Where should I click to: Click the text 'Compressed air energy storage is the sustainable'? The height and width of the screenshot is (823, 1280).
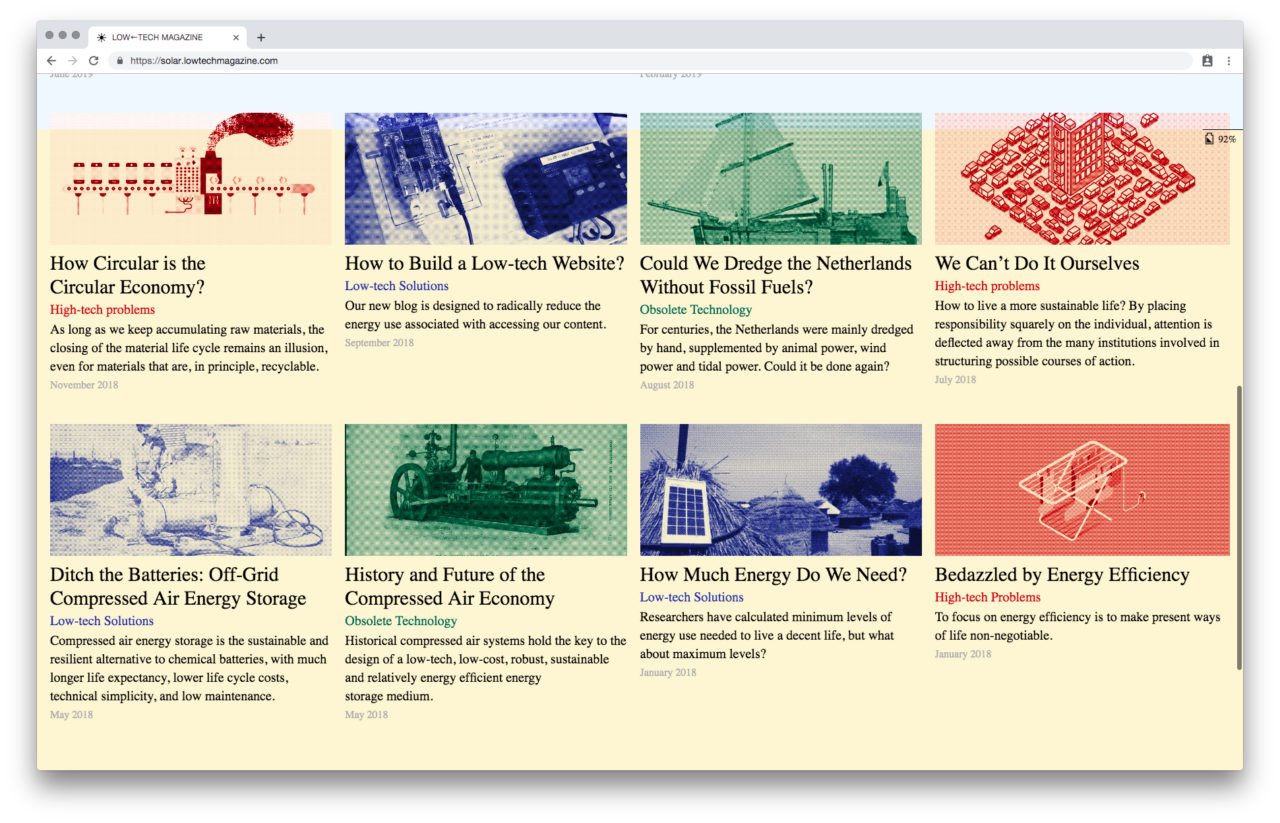189,641
